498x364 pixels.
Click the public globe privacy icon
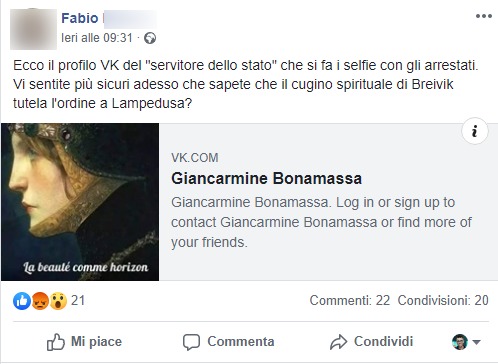(150, 38)
